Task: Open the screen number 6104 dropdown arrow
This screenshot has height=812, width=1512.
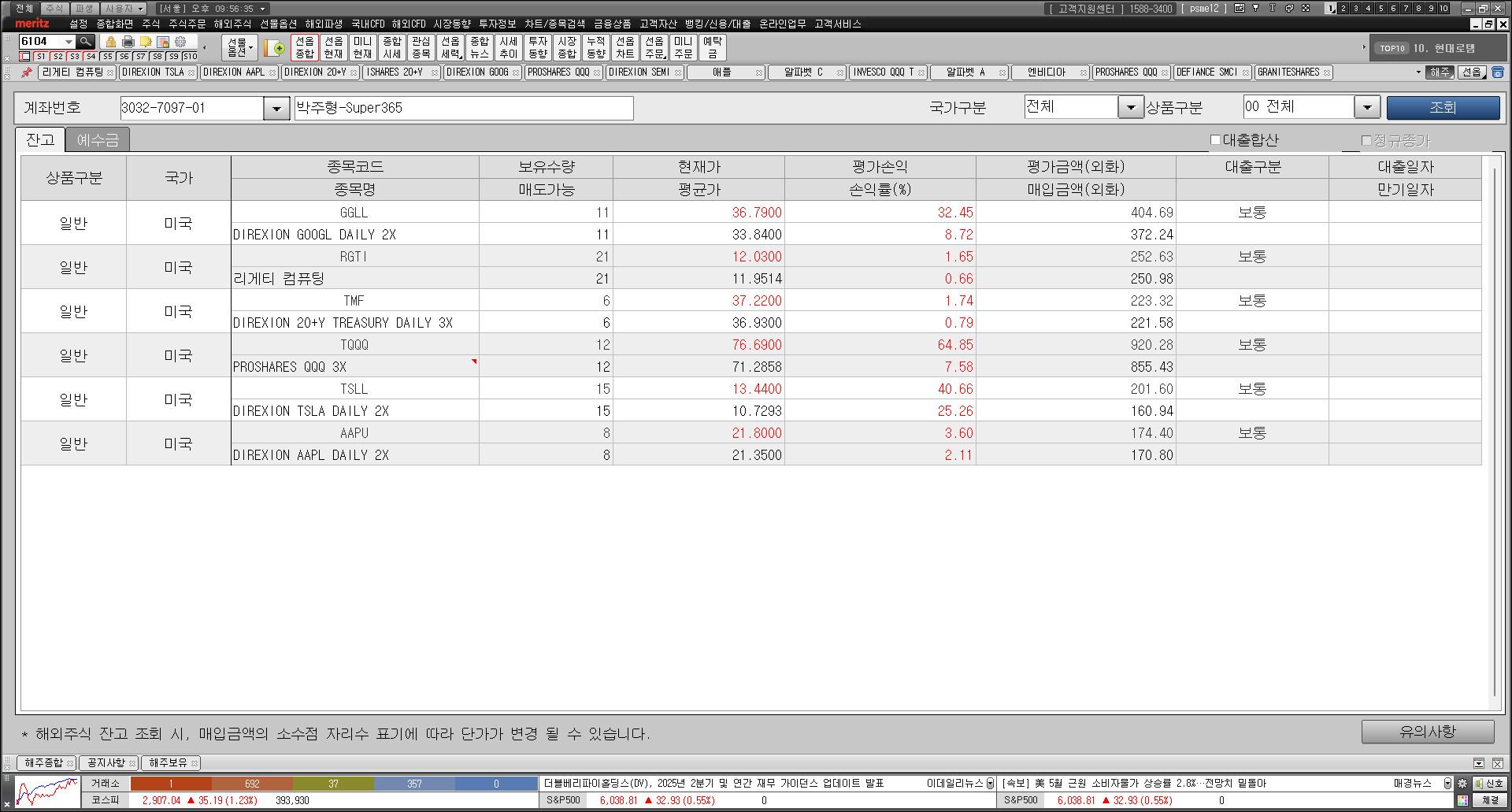Action: point(69,42)
